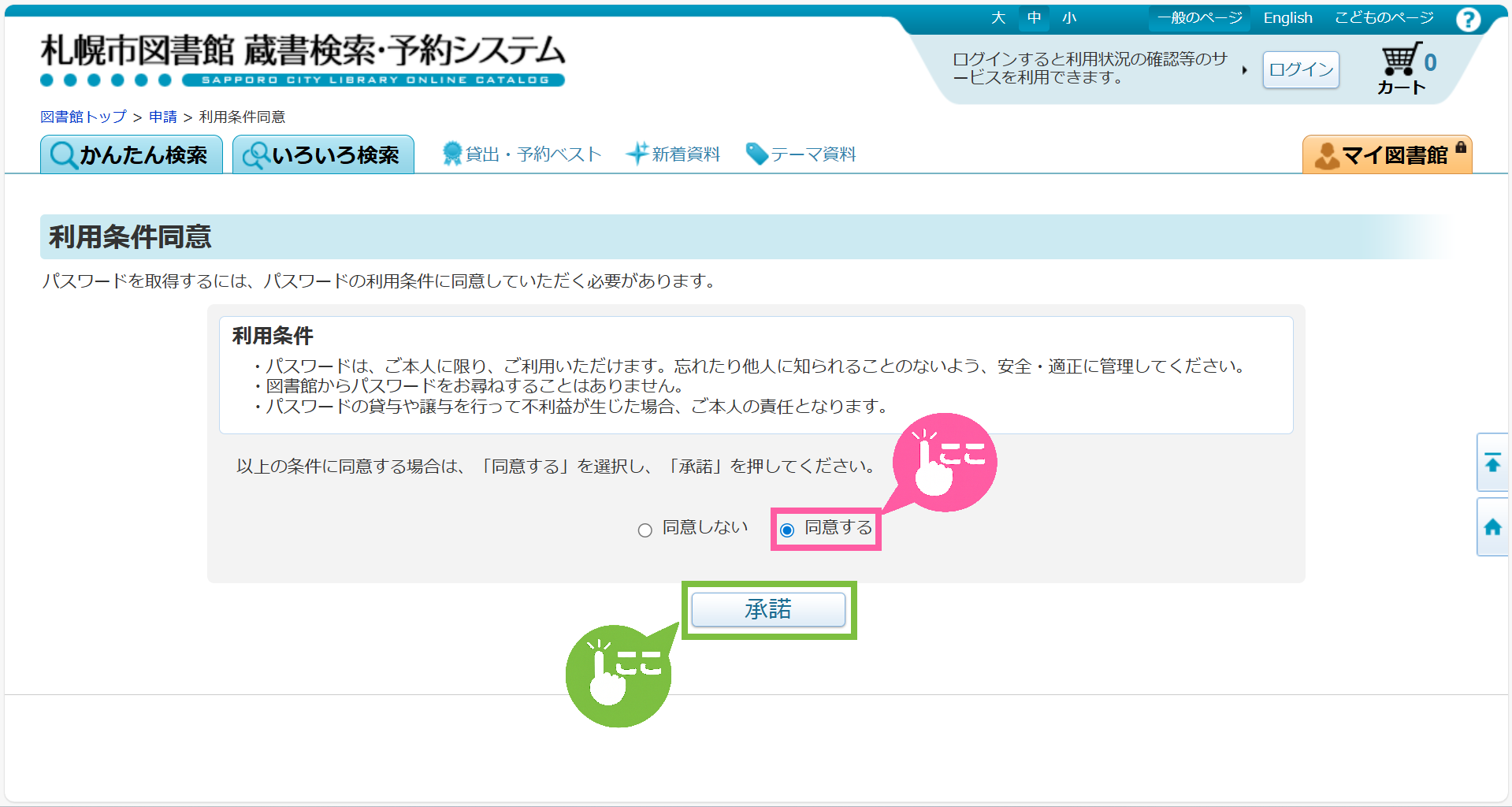This screenshot has height=807, width=1512.
Task: Open 新着資料 new arrivals link
Action: tap(674, 154)
